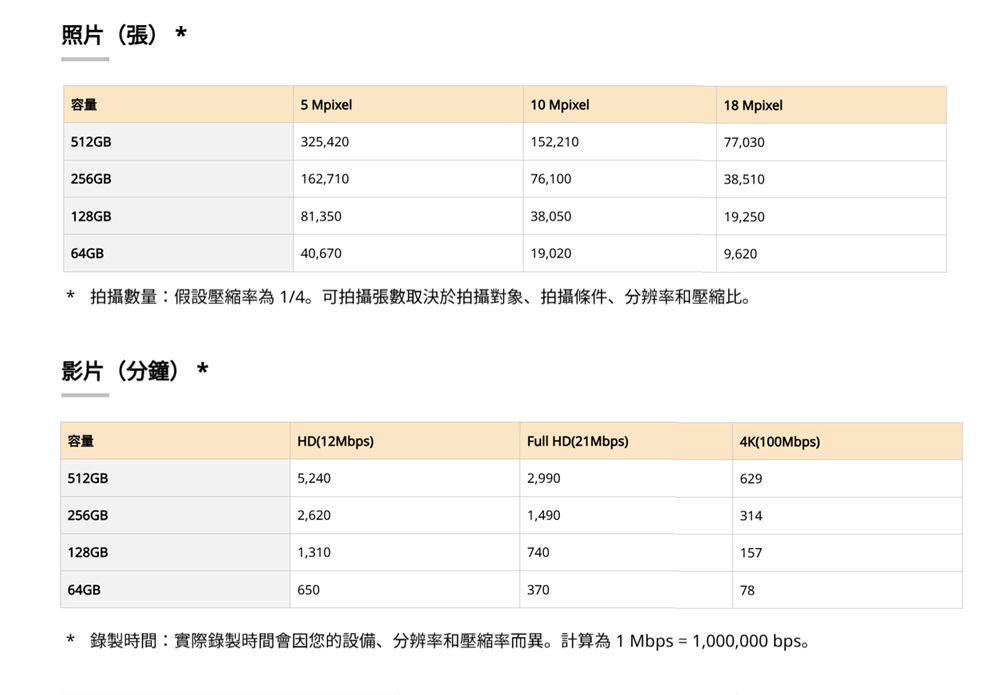Screen dimensions: 1000x695
Task: Click the 629 cell under 4K column
Action: tap(751, 479)
